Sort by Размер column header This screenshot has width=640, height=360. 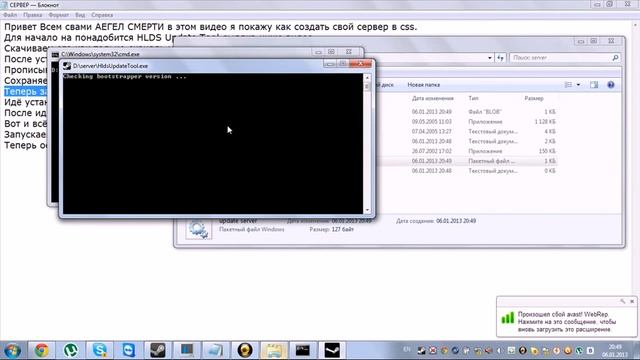click(x=534, y=98)
